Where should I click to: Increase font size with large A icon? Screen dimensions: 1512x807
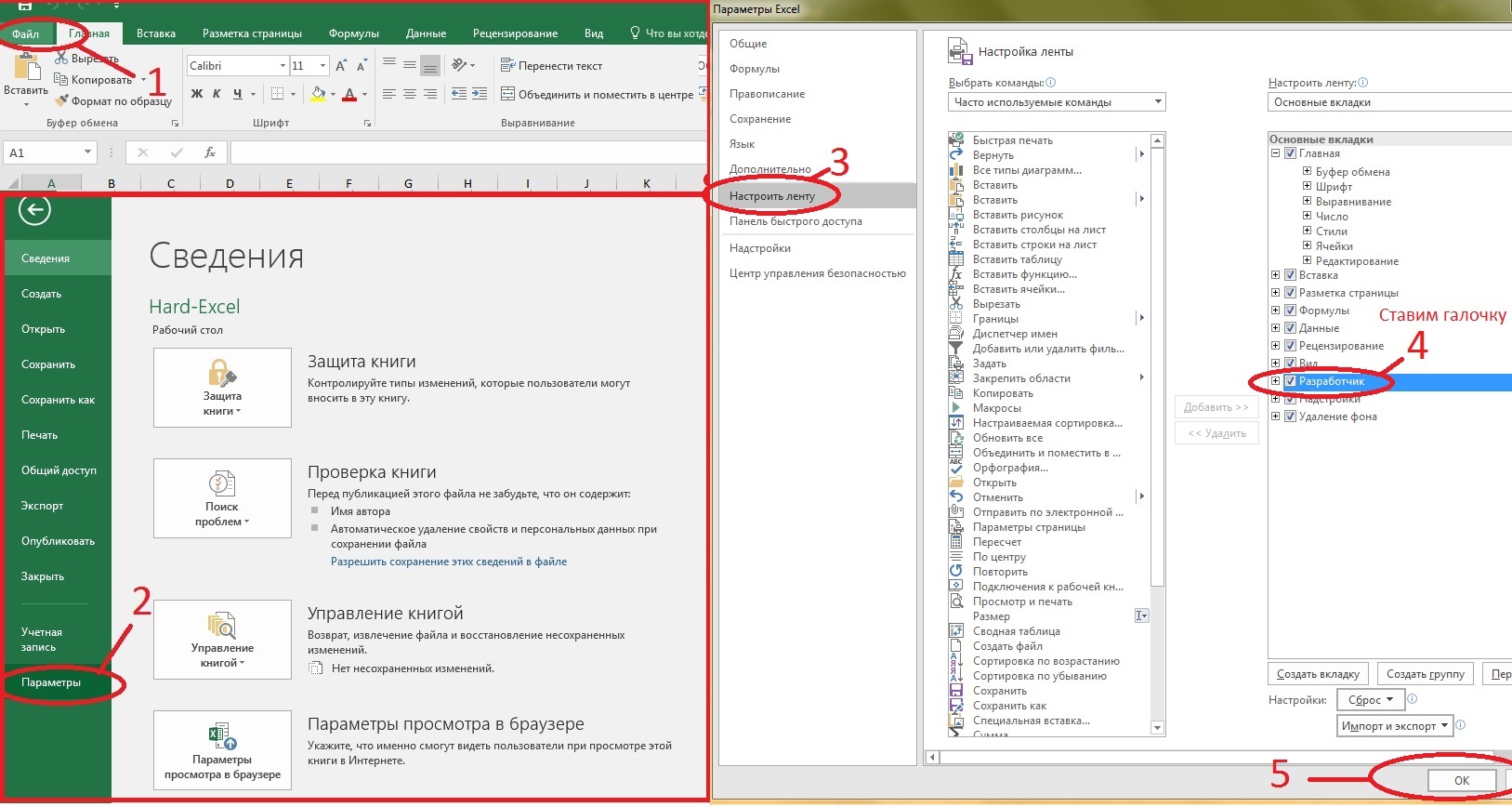click(x=341, y=65)
